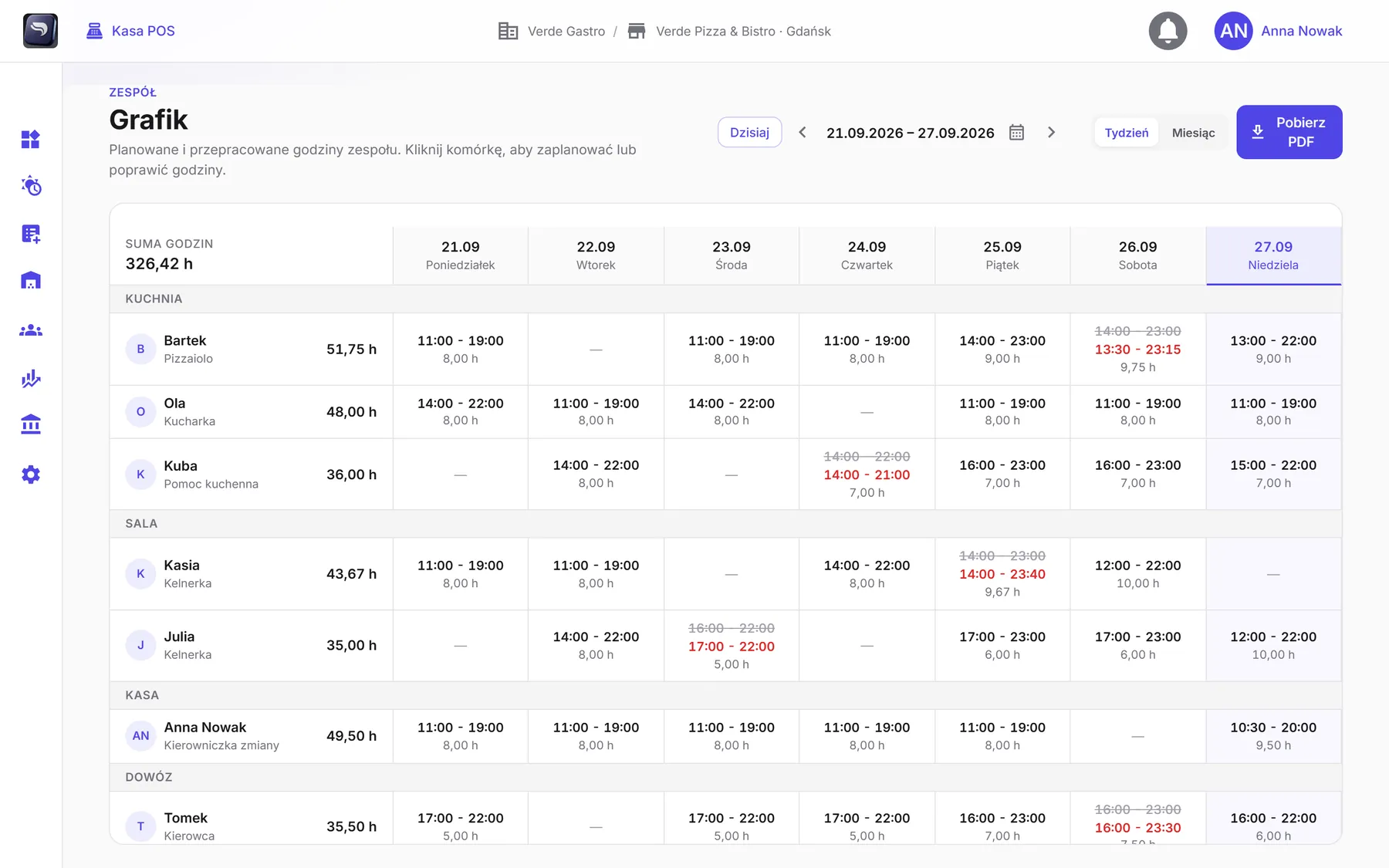Select the 21.09 Poniedziałek column header

(x=460, y=255)
